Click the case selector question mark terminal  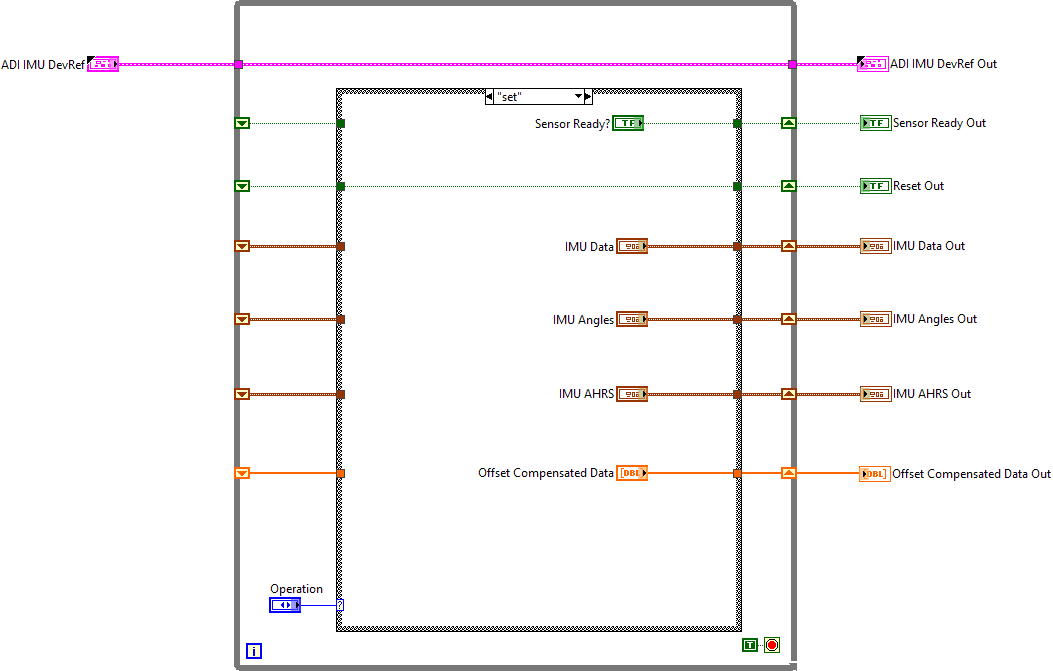point(340,605)
